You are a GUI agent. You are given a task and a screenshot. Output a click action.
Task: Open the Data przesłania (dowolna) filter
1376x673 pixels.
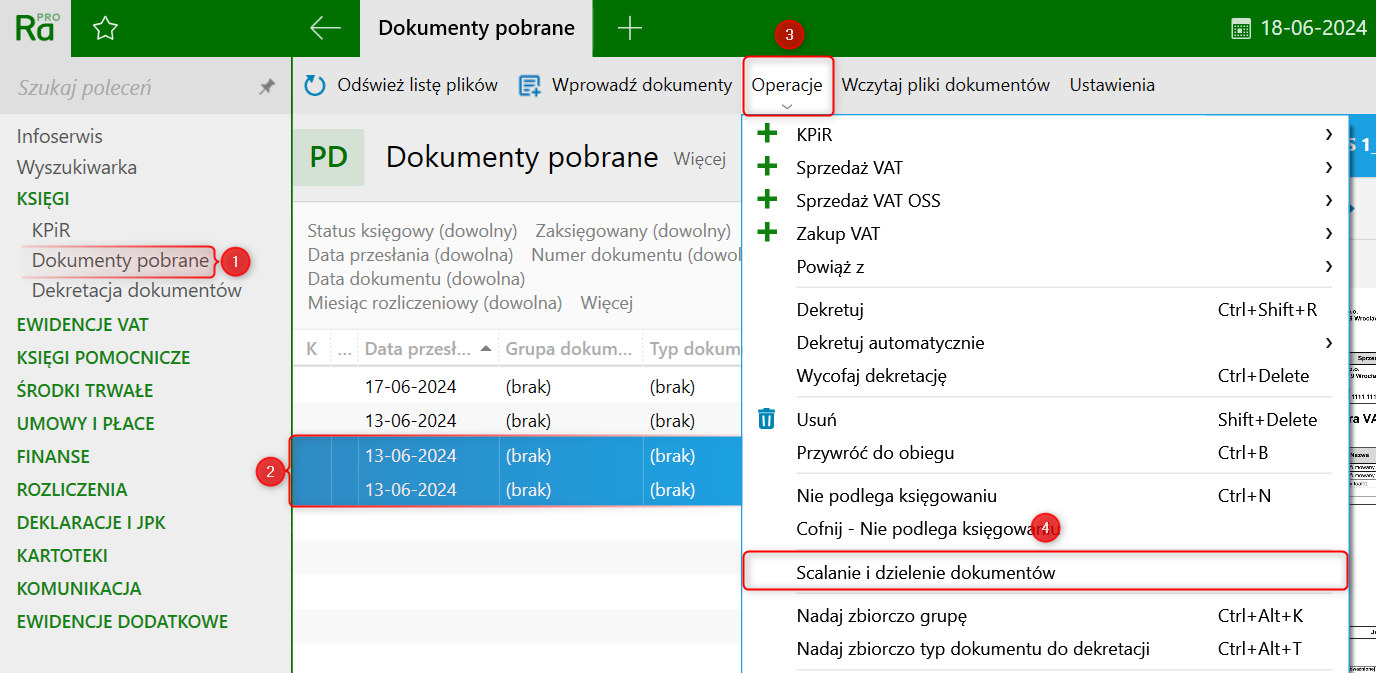click(x=410, y=255)
